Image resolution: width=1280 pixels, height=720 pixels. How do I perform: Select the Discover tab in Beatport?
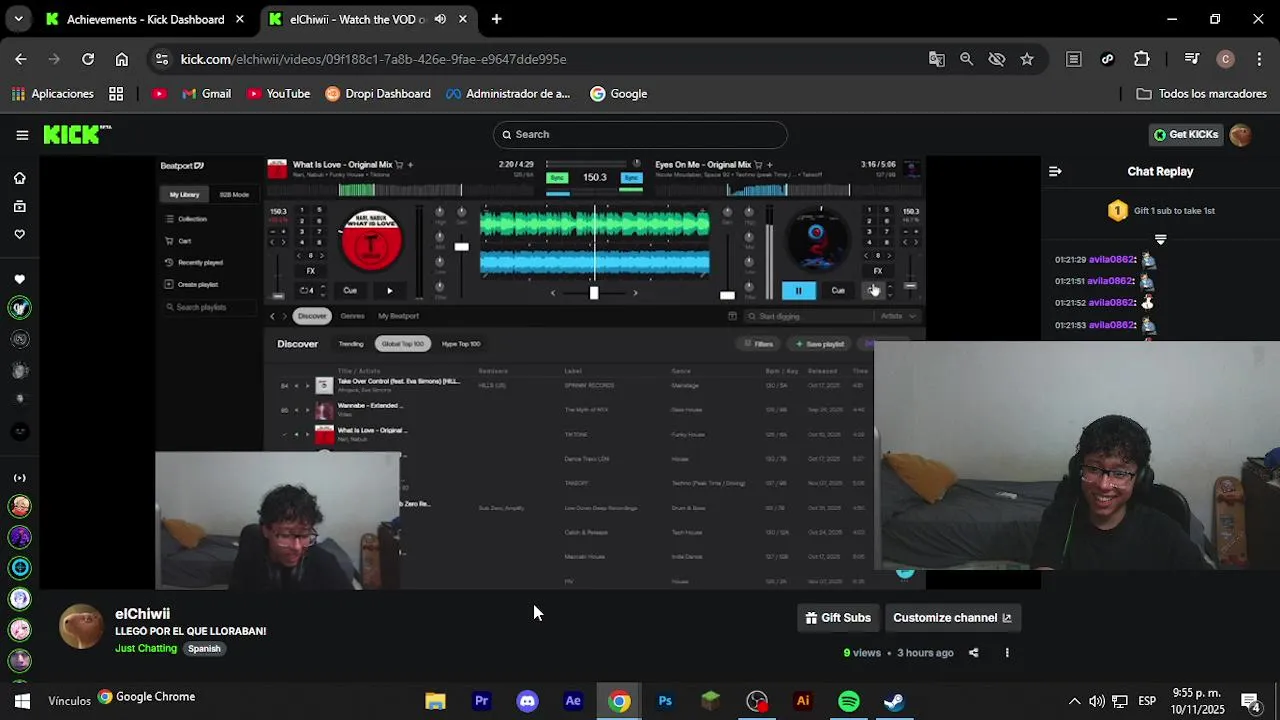click(312, 316)
